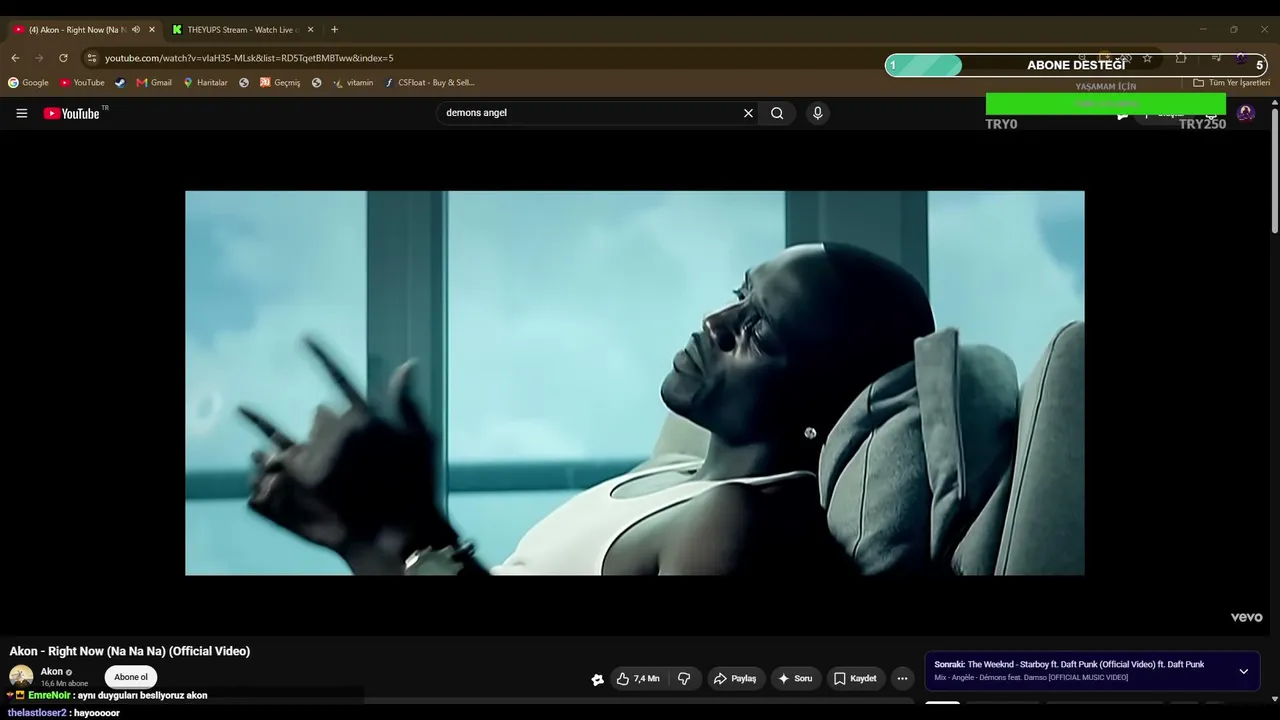
Task: Open the Haritalar maps bookmark
Action: coord(205,83)
